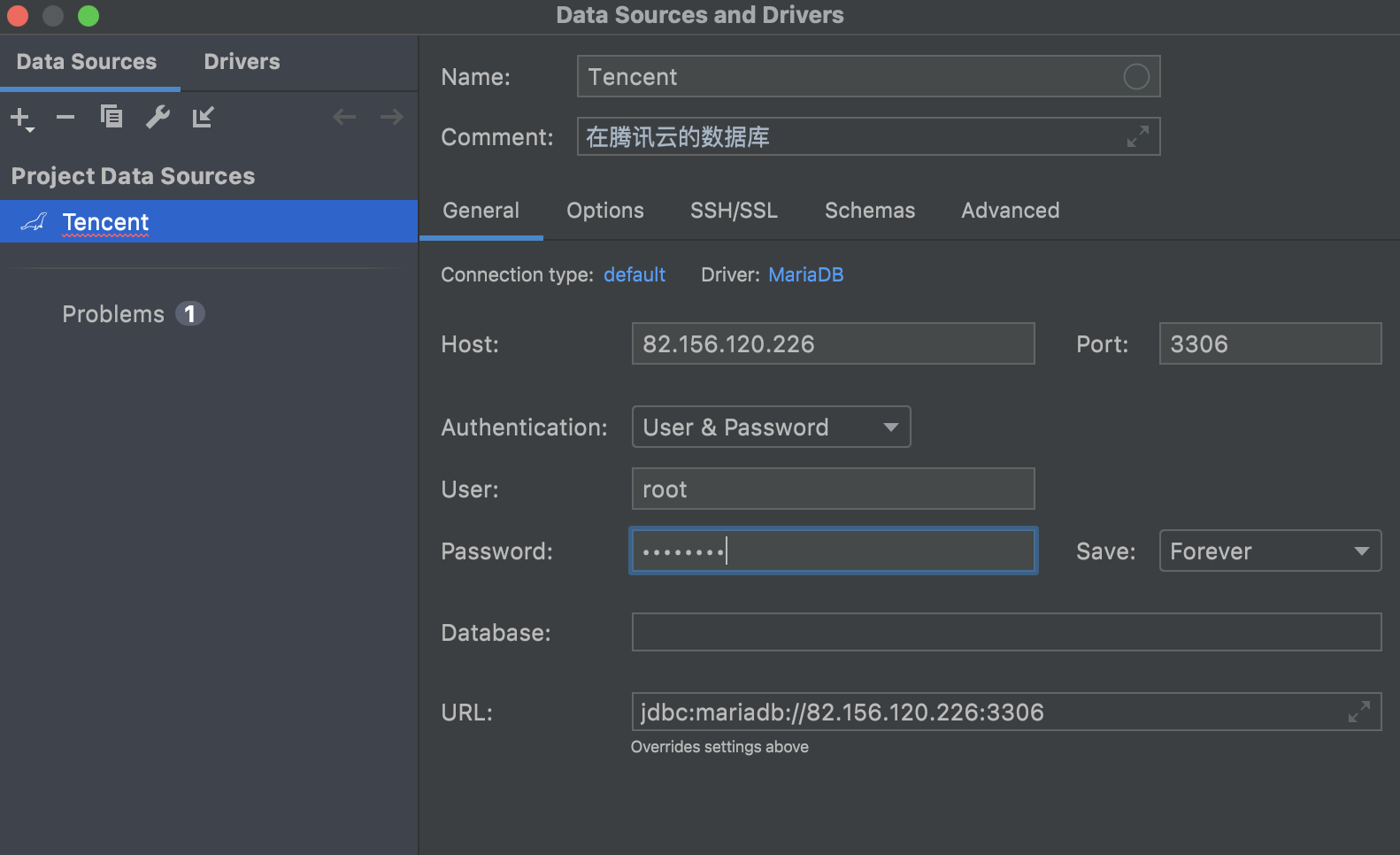Switch to the Drivers tab
The height and width of the screenshot is (855, 1400).
coord(242,62)
